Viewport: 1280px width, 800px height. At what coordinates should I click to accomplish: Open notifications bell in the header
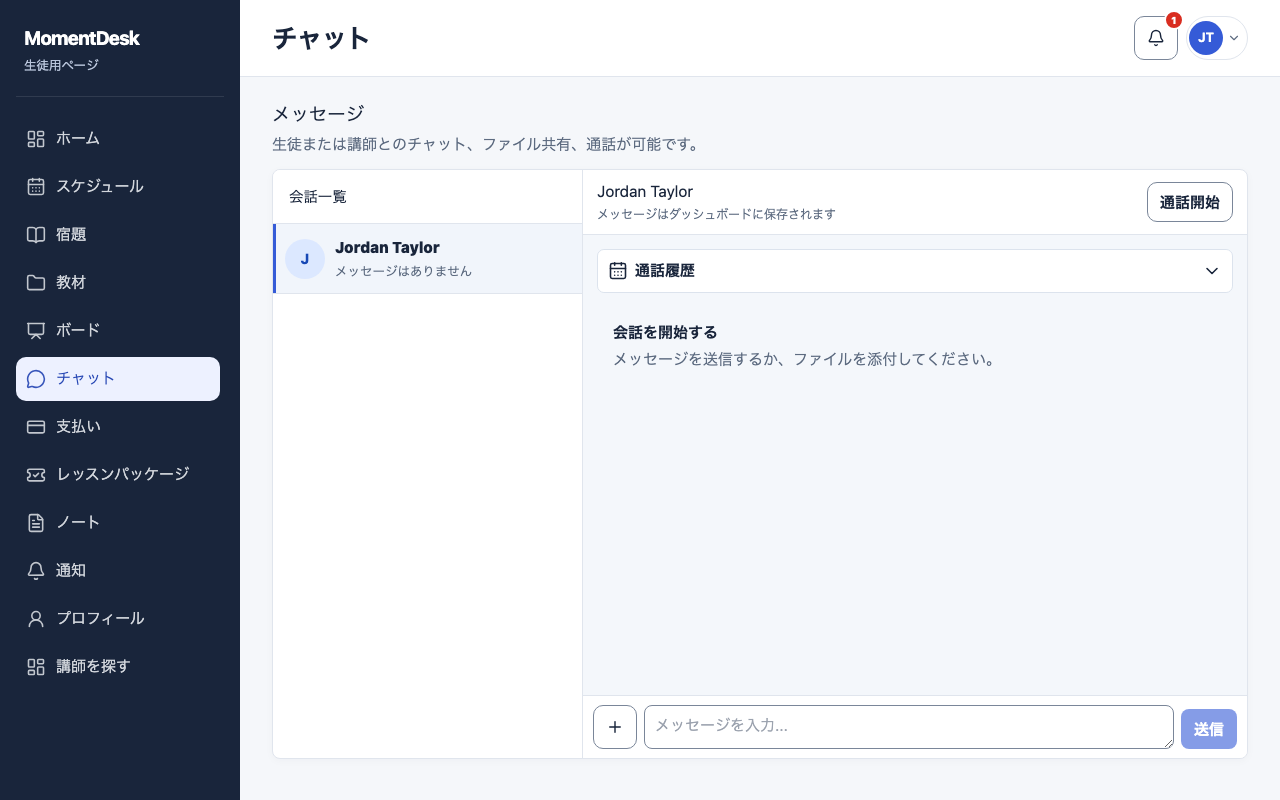pyautogui.click(x=1156, y=38)
